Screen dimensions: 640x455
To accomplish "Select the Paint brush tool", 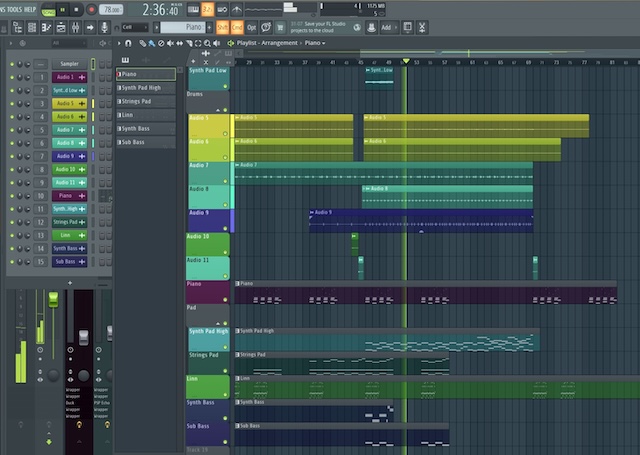I will click(x=151, y=43).
